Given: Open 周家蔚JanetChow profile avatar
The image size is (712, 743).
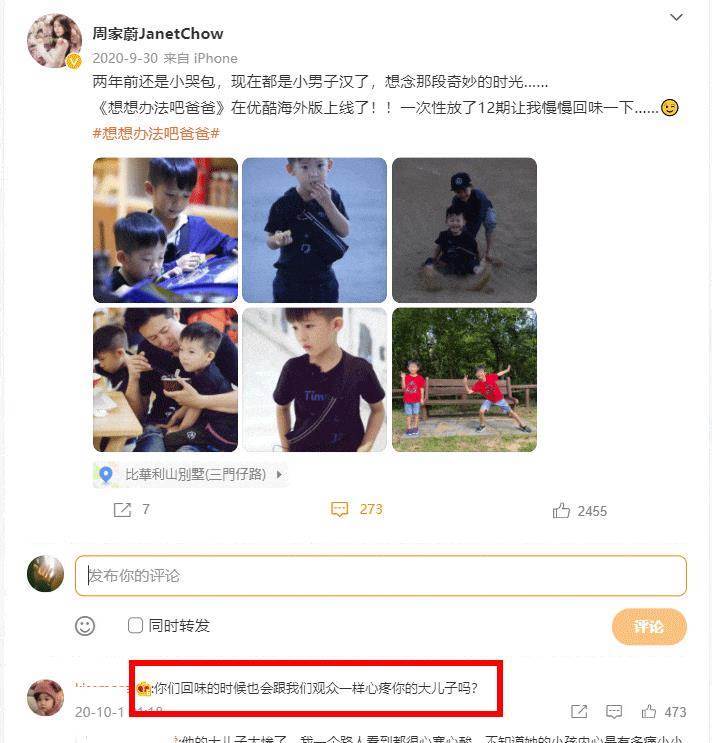Looking at the screenshot, I should coord(54,41).
